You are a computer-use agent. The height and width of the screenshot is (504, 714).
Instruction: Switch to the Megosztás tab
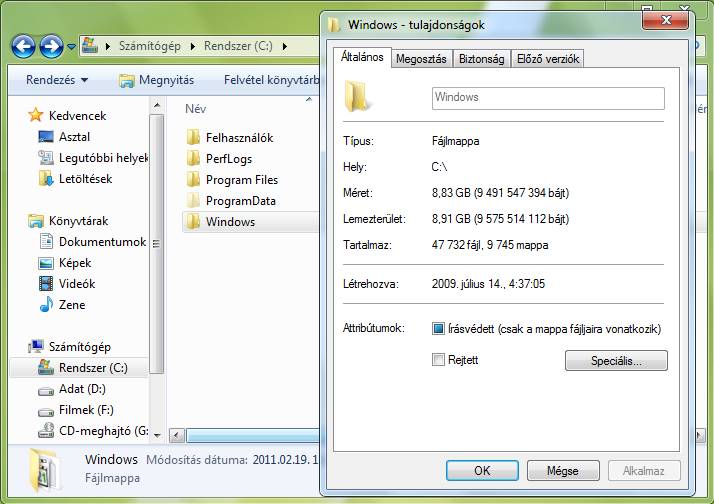[x=421, y=59]
